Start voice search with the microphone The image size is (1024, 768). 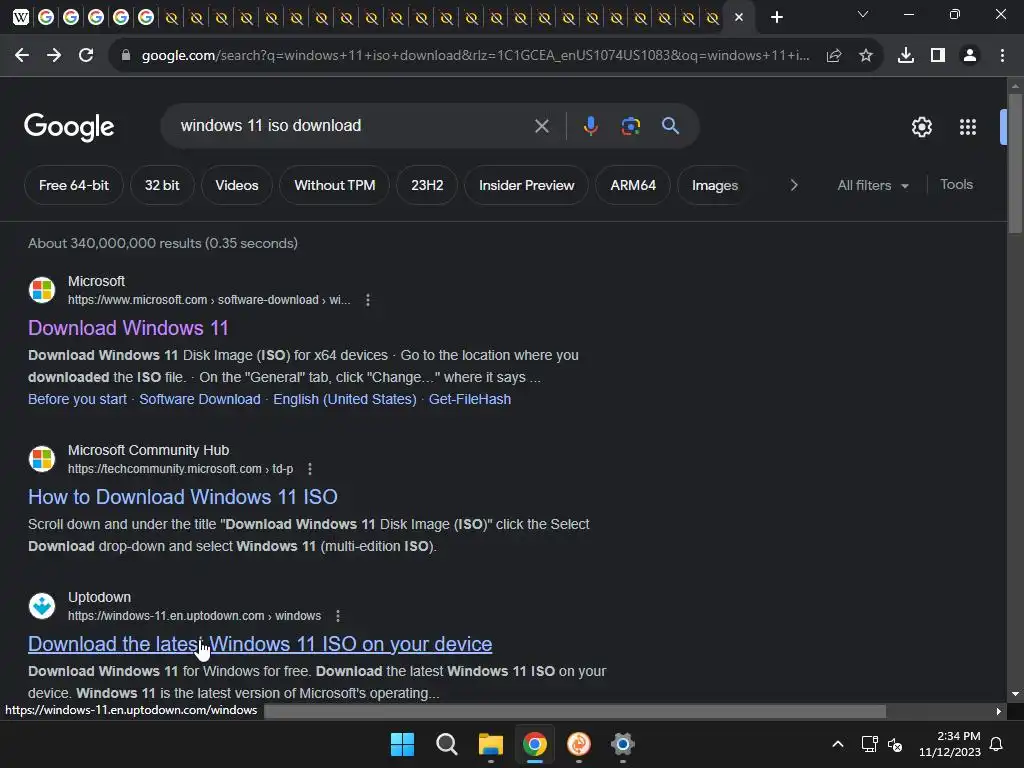point(590,126)
